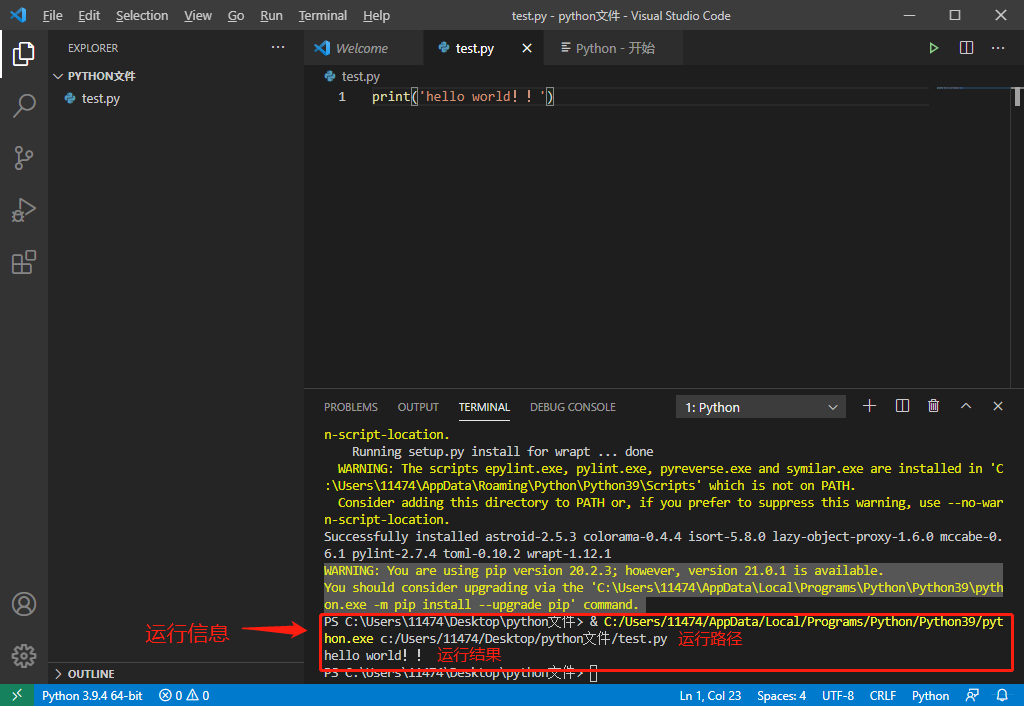Image resolution: width=1024 pixels, height=706 pixels.
Task: Select interpreter via Python 3.9.4 64-bit
Action: click(92, 694)
